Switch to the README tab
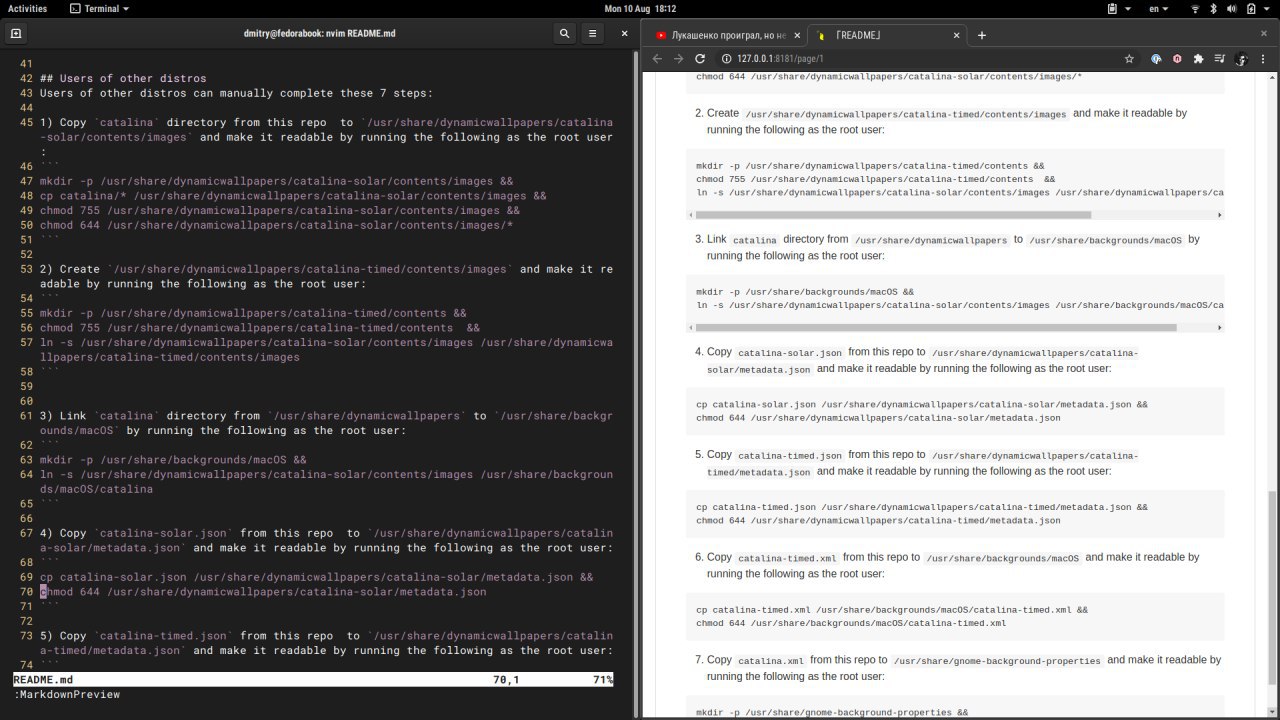 pos(888,35)
